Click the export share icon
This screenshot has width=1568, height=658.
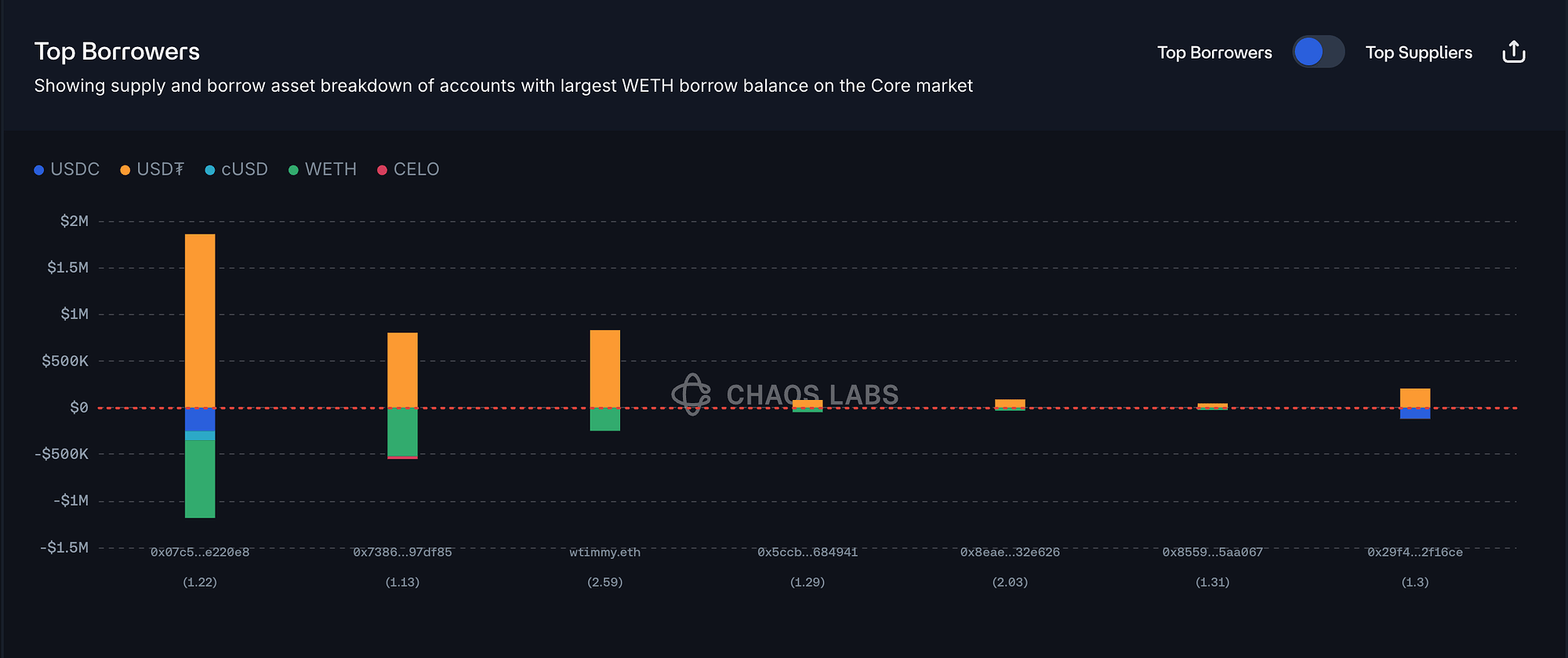[x=1513, y=52]
